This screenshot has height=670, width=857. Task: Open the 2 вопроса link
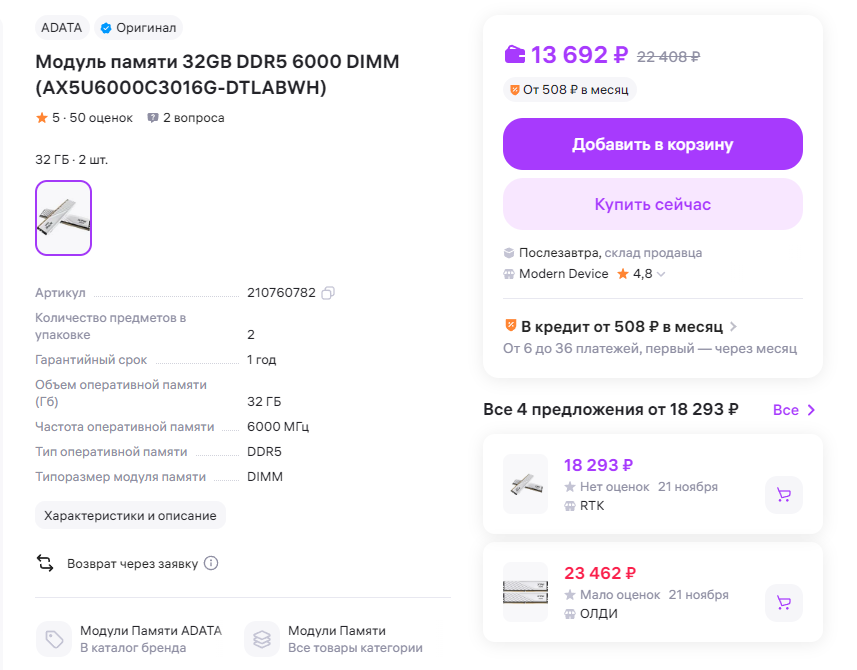[x=193, y=118]
